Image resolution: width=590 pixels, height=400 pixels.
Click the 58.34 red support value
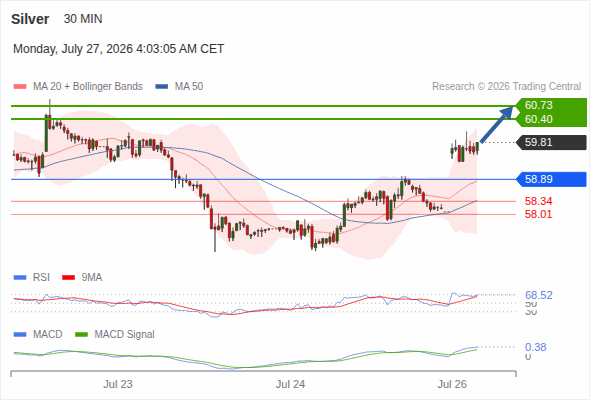click(x=538, y=201)
